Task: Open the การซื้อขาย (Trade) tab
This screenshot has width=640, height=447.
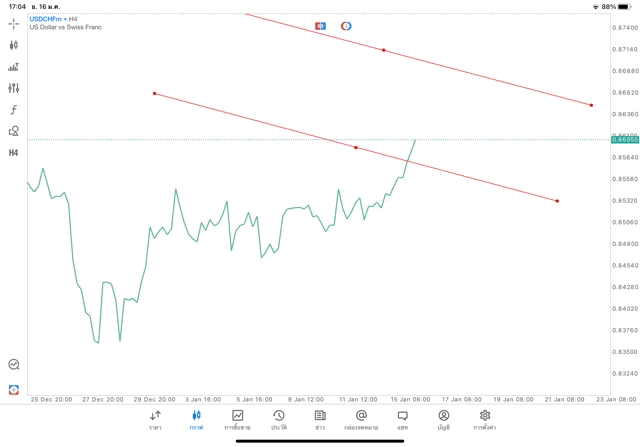Action: pyautogui.click(x=238, y=419)
